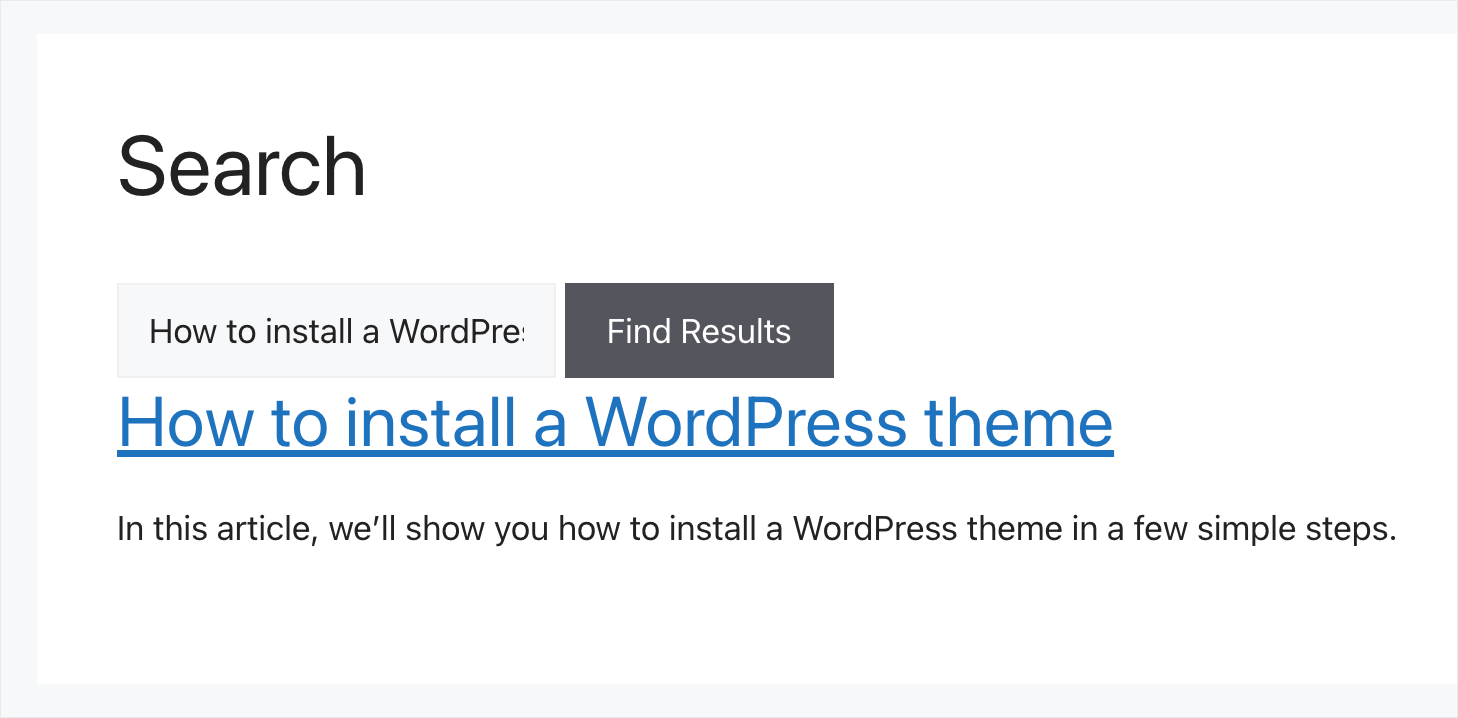Viewport: 1458px width, 718px height.
Task: Navigate to the WordPress theme installation article
Action: pyautogui.click(x=614, y=423)
